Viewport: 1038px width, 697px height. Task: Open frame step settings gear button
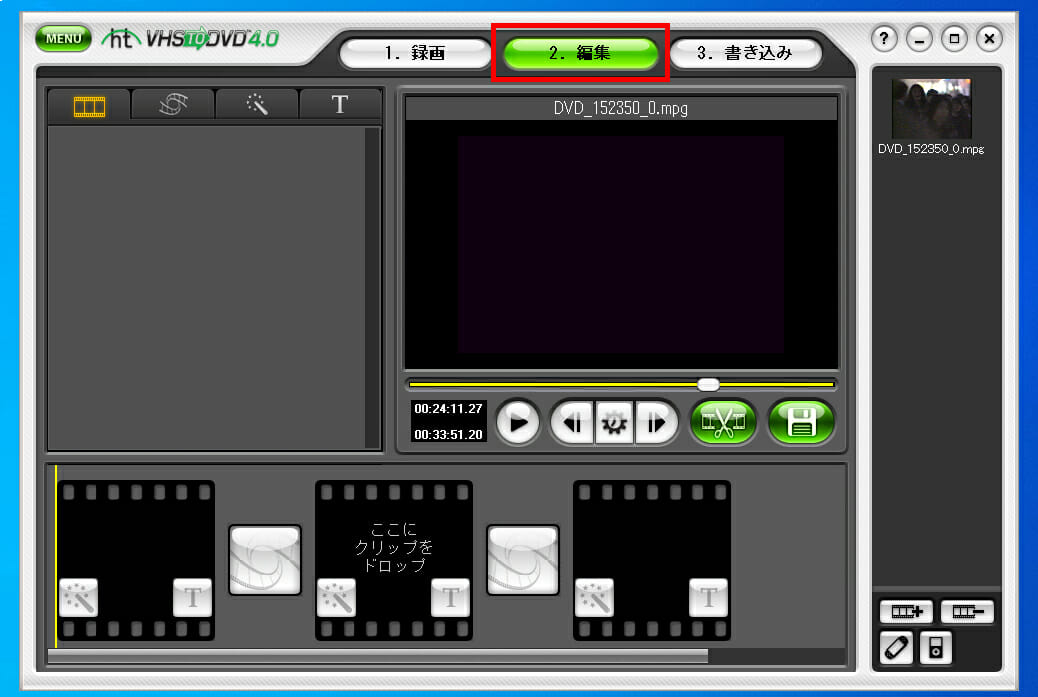(x=613, y=423)
